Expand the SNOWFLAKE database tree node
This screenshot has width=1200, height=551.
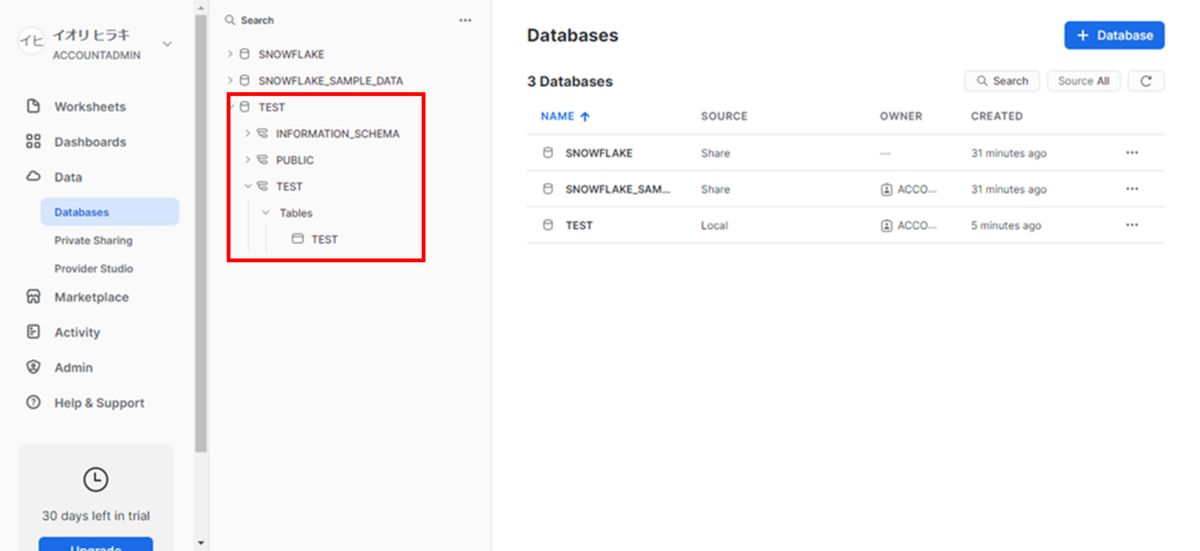(x=230, y=54)
